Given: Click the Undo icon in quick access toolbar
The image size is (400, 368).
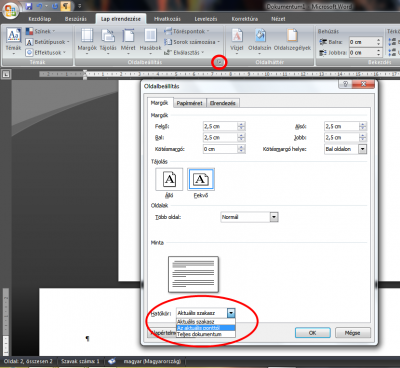Looking at the screenshot, I should pos(39,6).
